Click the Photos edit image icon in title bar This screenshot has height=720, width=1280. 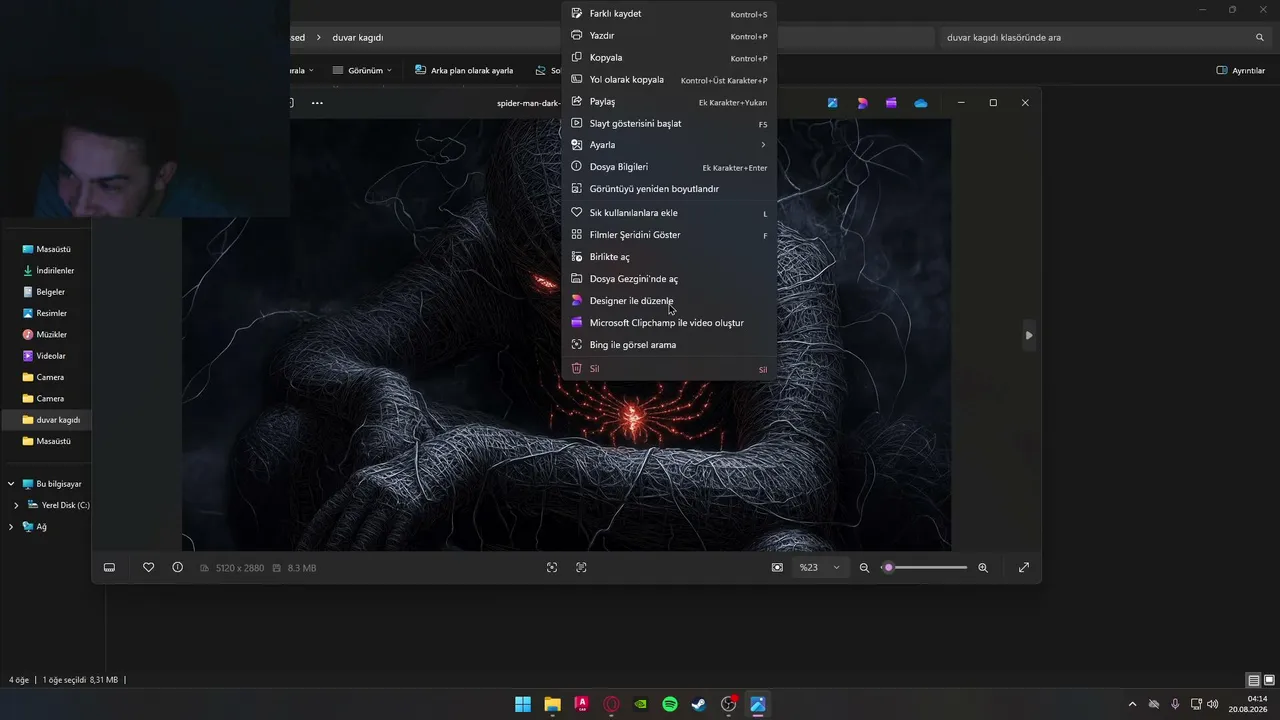point(832,103)
